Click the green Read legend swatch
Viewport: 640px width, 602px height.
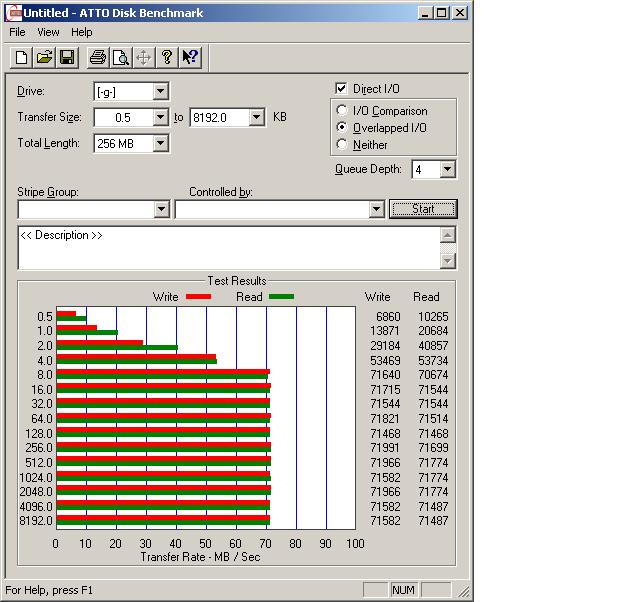[281, 297]
